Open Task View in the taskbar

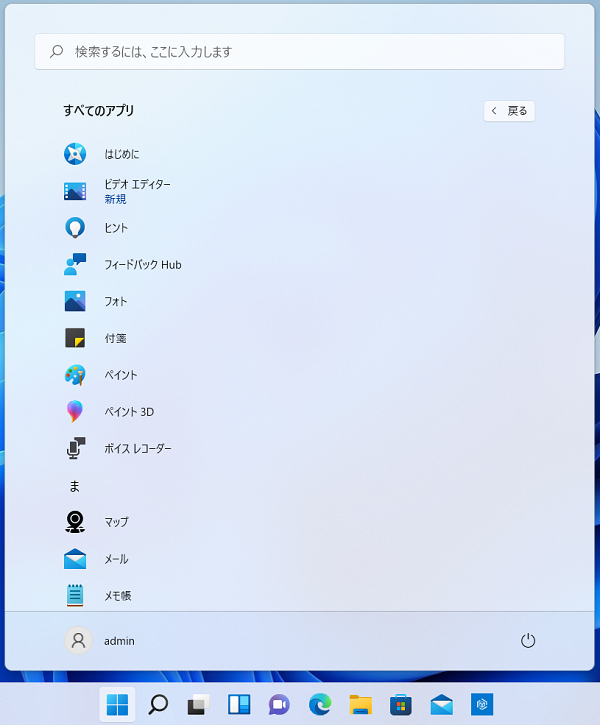click(x=198, y=704)
